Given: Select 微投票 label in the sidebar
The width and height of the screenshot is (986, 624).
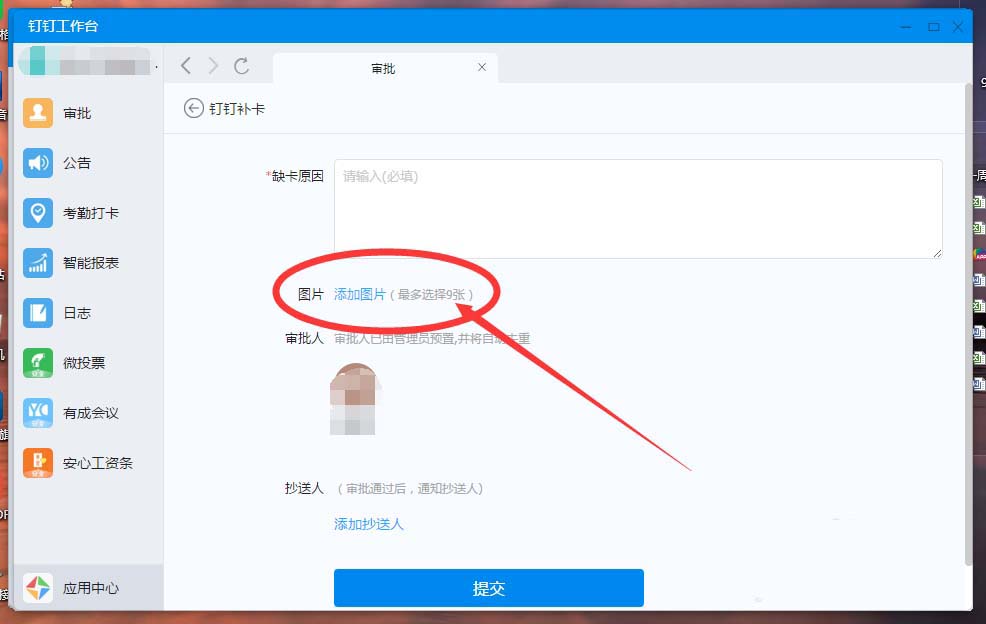Looking at the screenshot, I should coord(84,363).
